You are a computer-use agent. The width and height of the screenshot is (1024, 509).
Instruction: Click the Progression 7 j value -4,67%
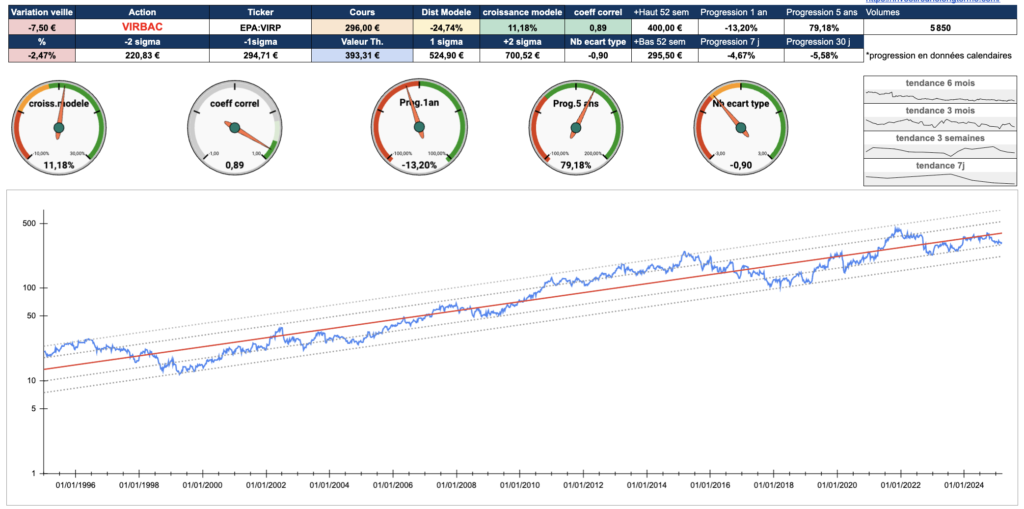point(740,56)
